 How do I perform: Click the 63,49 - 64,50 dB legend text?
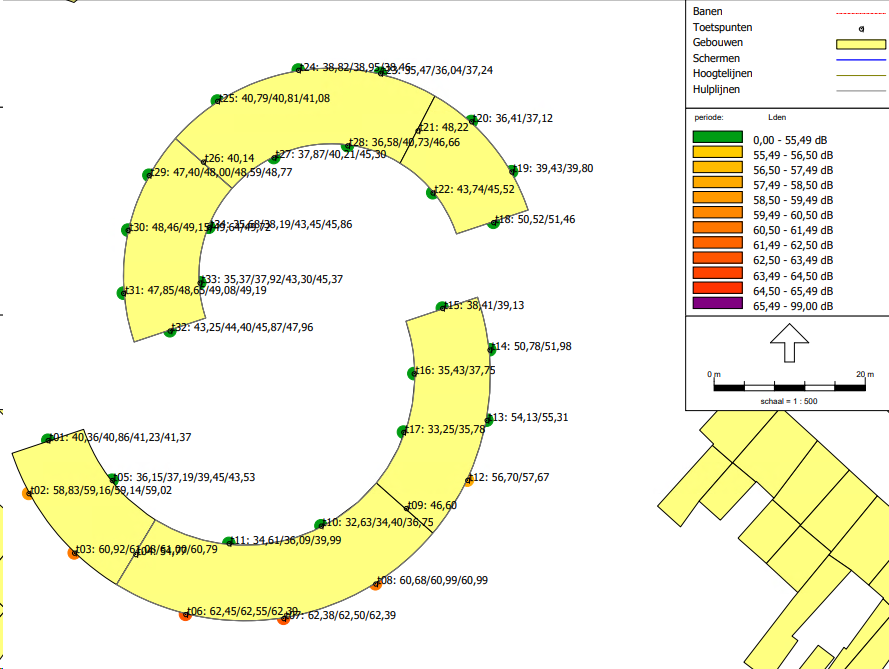[x=793, y=277]
